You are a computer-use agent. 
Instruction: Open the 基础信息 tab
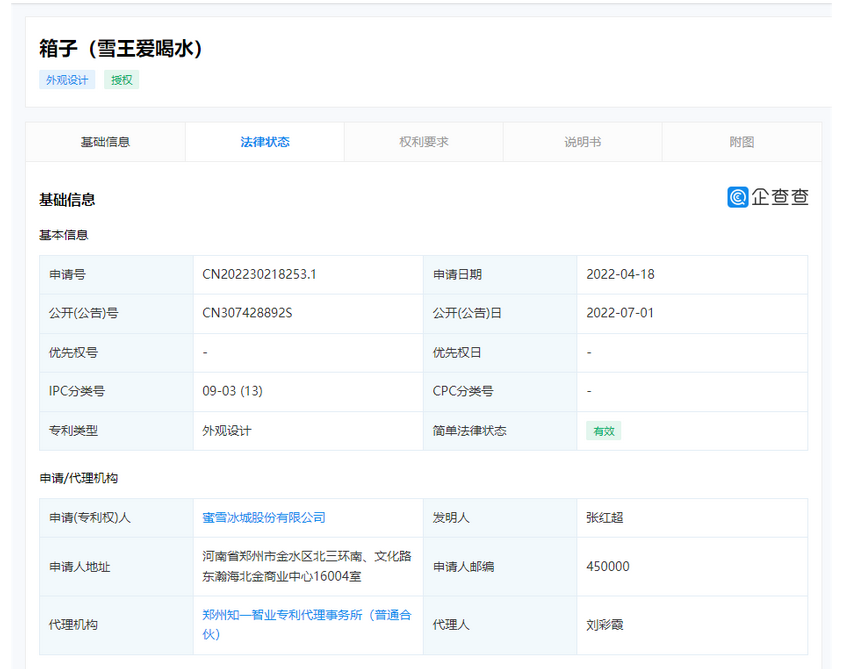coord(106,142)
